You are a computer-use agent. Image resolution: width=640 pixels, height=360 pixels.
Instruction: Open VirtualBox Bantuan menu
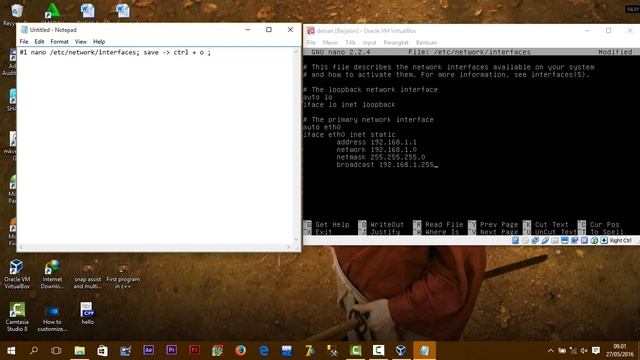(427, 42)
